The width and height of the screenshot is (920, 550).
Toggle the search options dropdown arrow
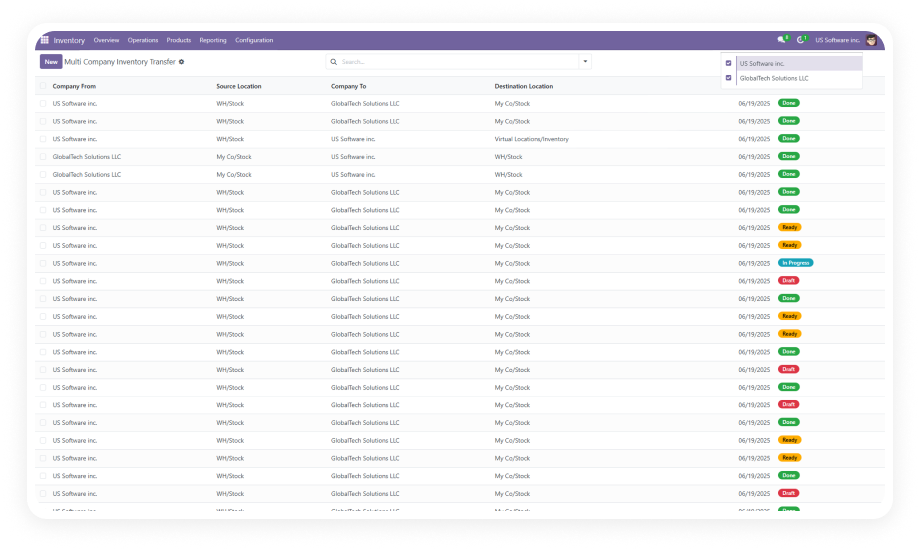(585, 62)
